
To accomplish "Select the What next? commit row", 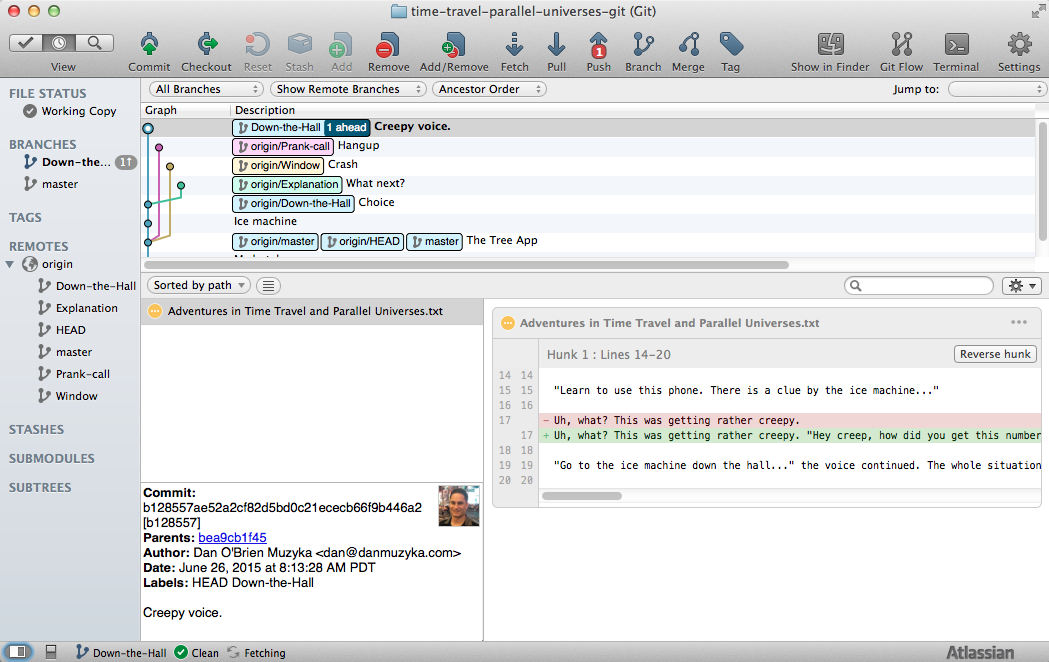I will pos(589,184).
